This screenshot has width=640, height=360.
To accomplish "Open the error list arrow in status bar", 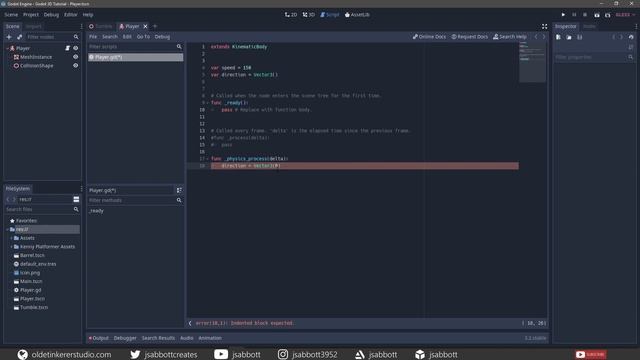I will pos(190,323).
